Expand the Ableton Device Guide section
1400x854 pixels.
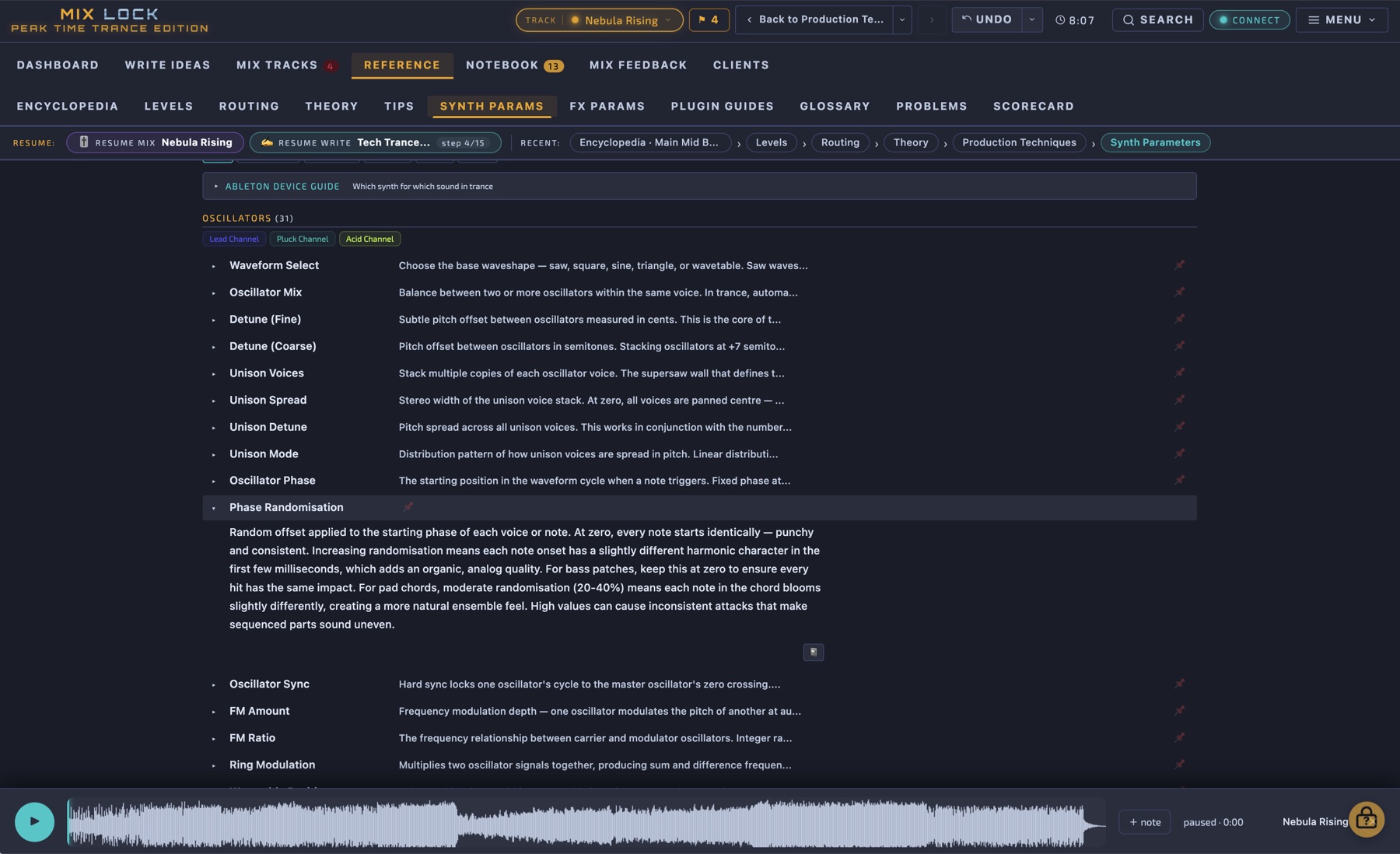click(x=698, y=186)
